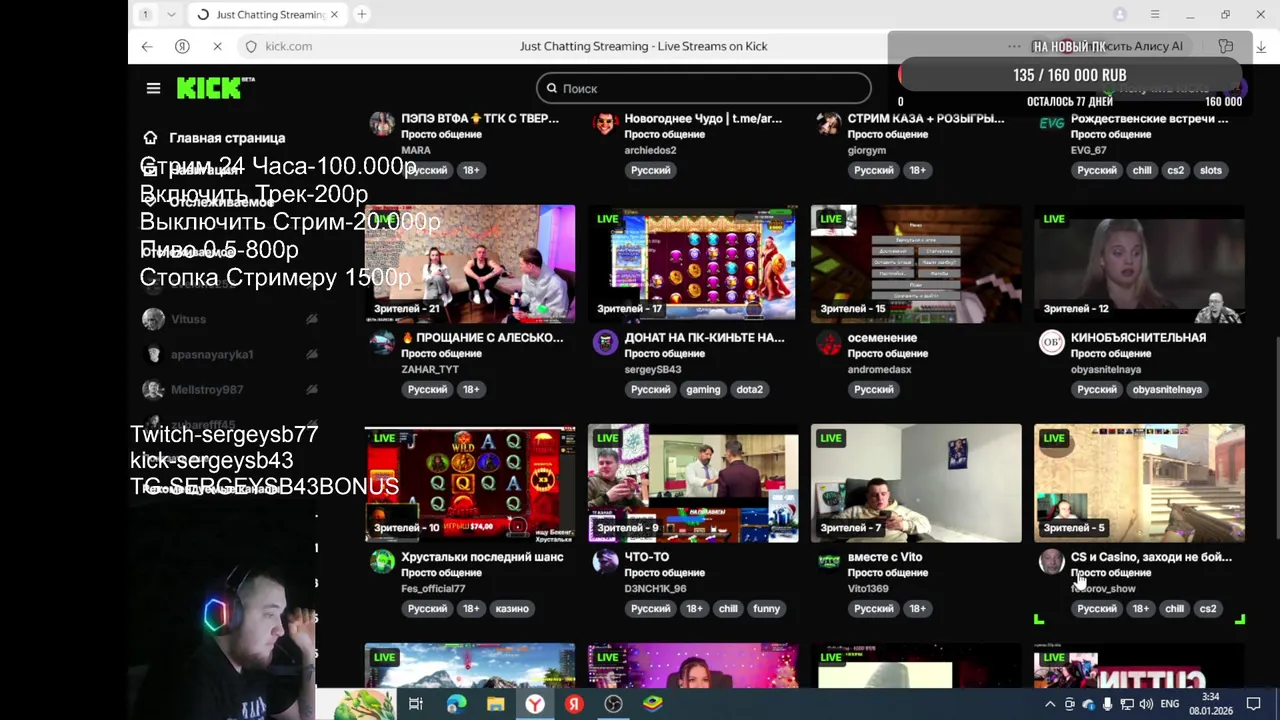Open BlueStacks from the taskbar

[x=652, y=704]
